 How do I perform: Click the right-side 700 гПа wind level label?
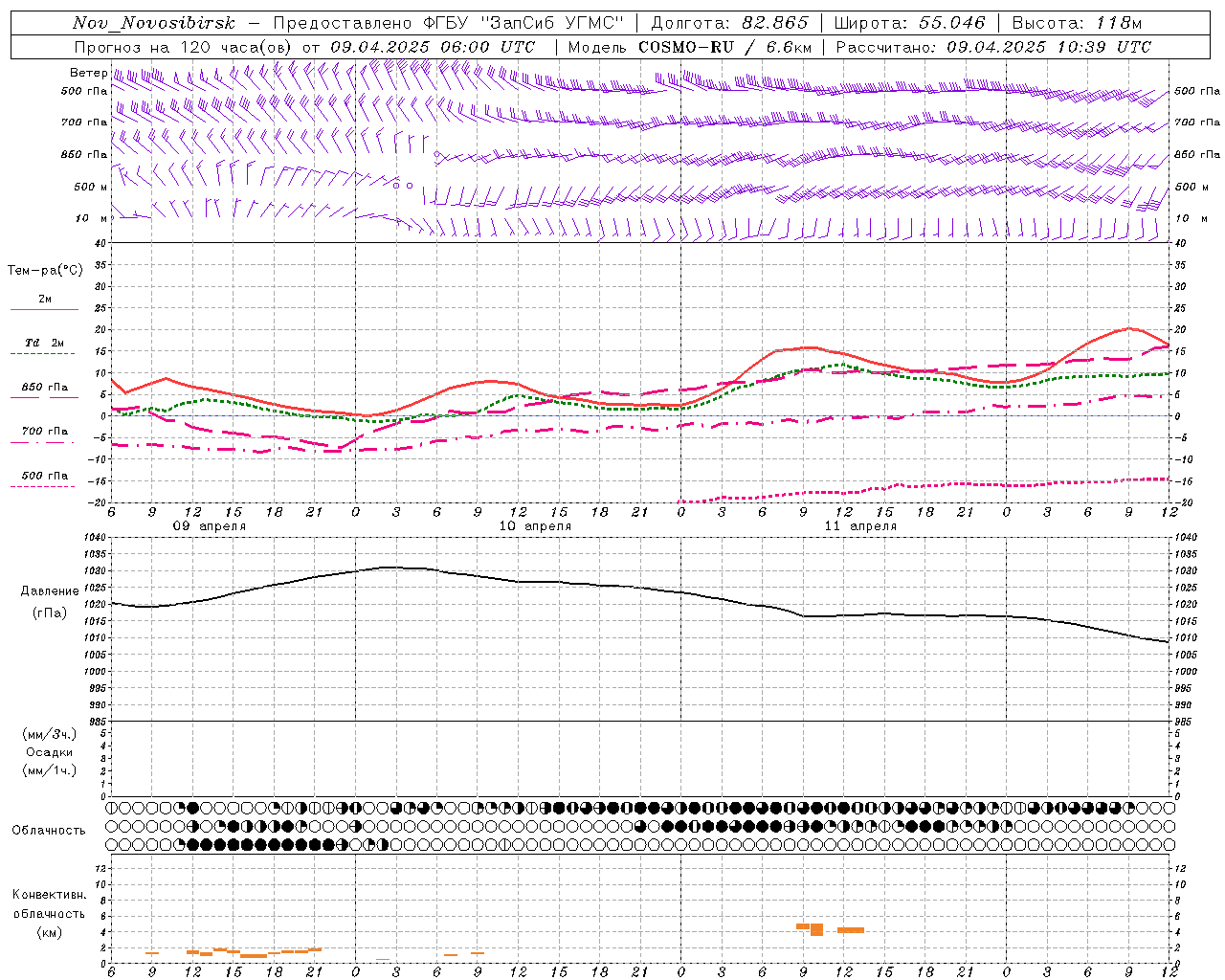click(x=1197, y=122)
